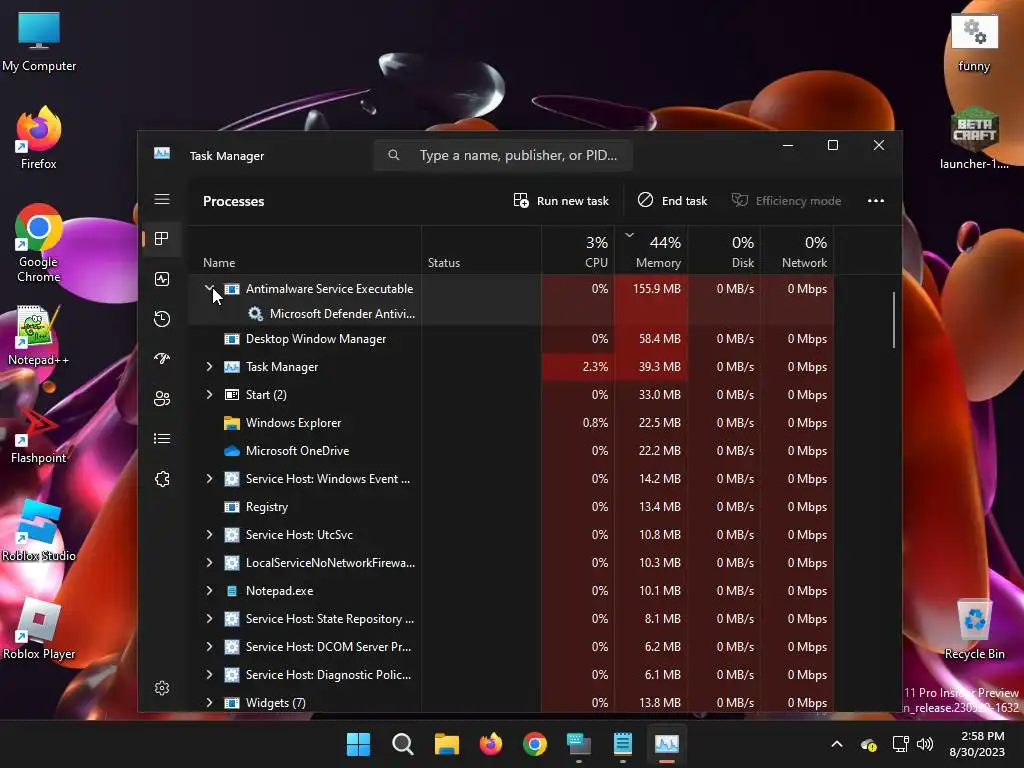Select the Processes page icon in the sidebar

[x=162, y=238]
